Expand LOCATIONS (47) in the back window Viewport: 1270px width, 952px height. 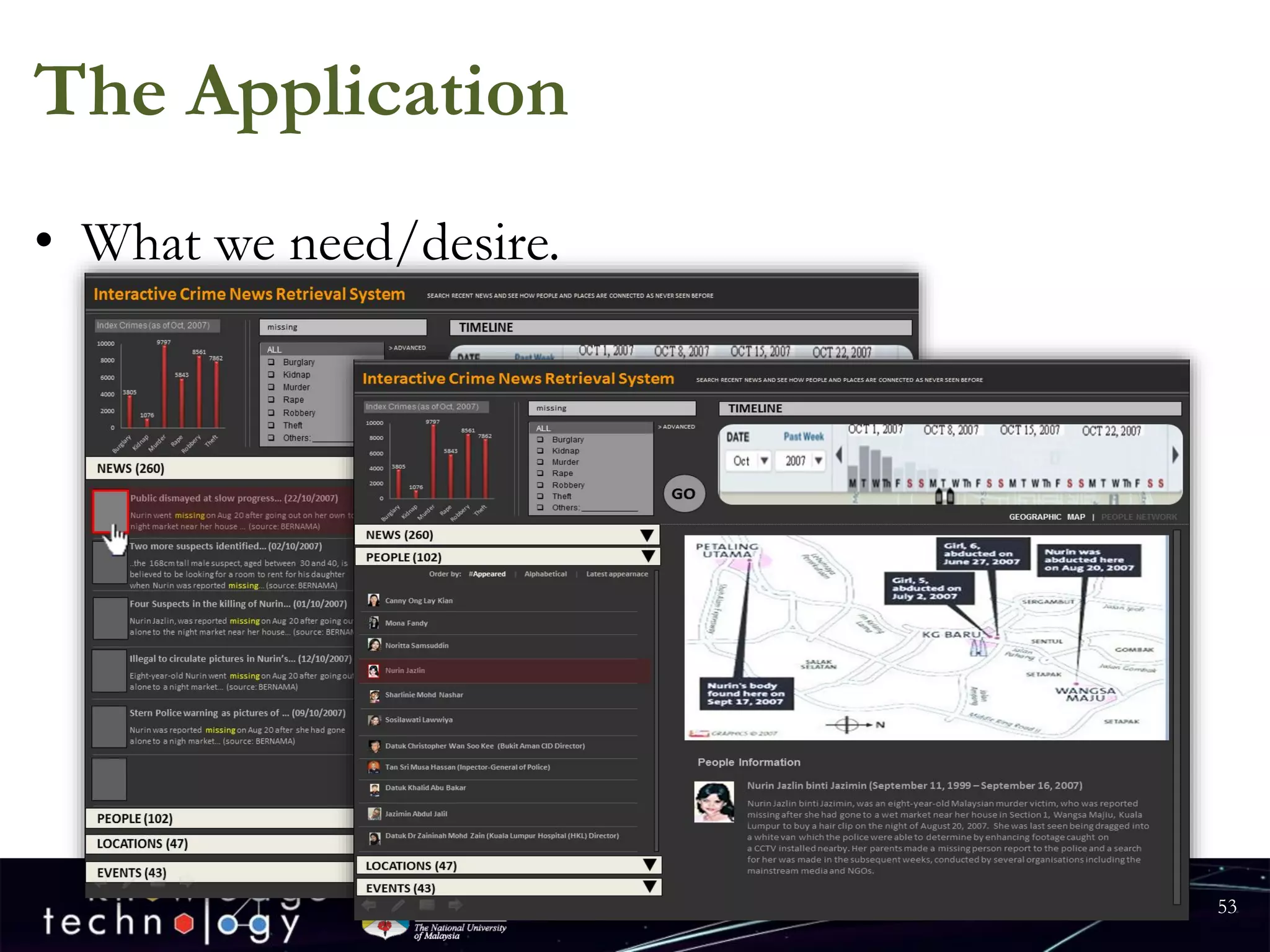tap(220, 844)
